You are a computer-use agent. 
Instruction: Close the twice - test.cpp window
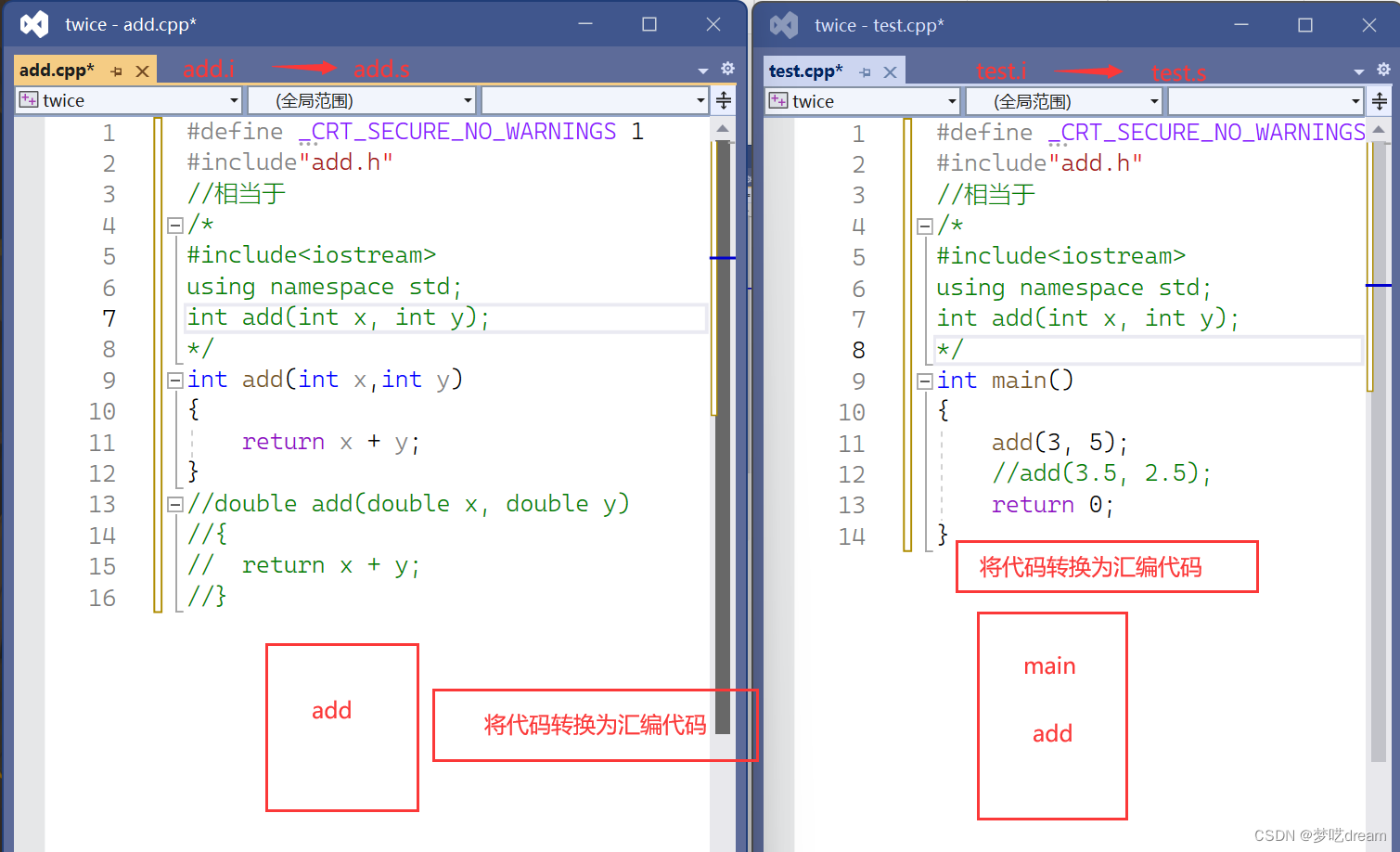click(x=1369, y=25)
